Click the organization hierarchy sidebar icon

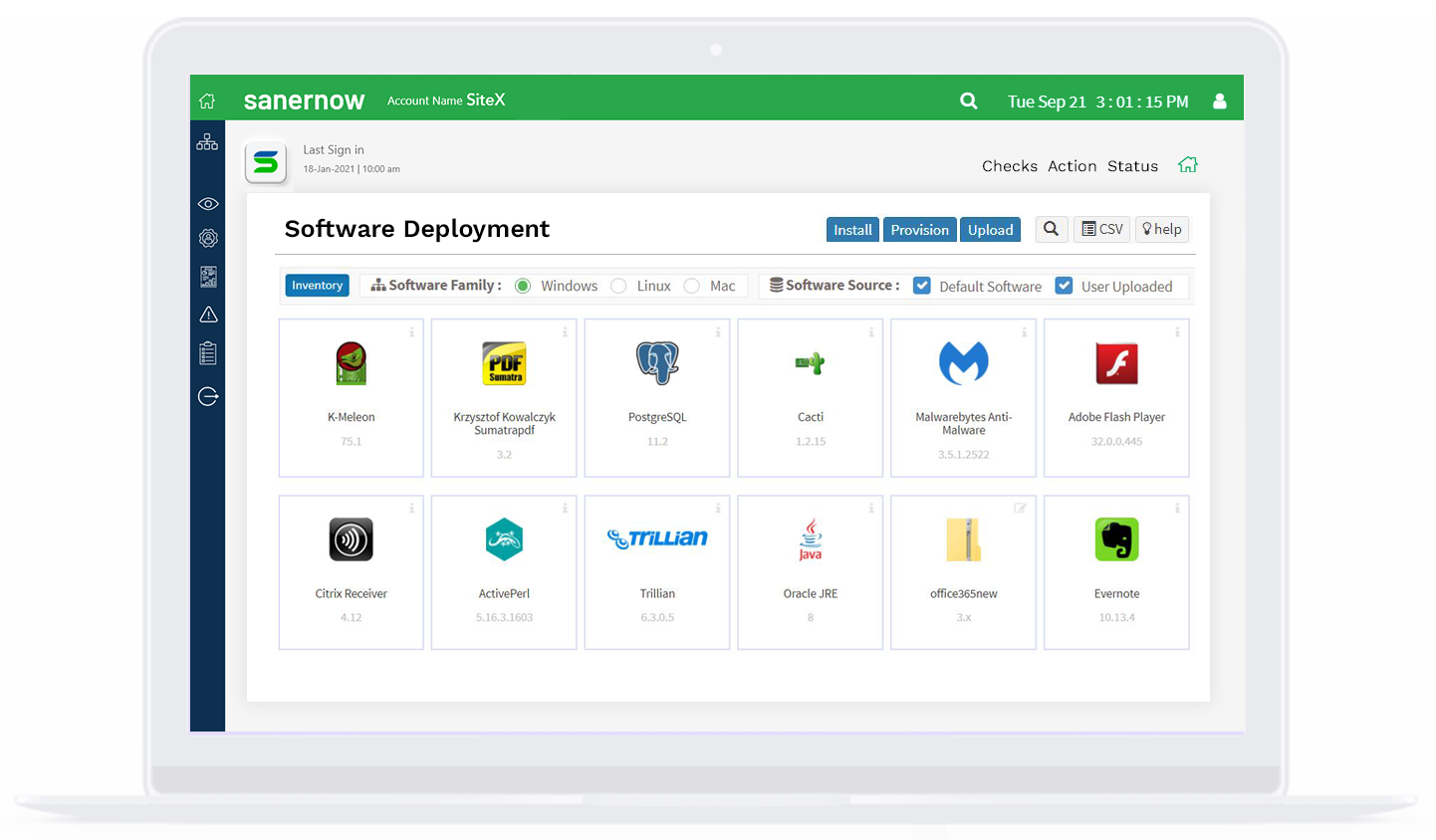[207, 142]
